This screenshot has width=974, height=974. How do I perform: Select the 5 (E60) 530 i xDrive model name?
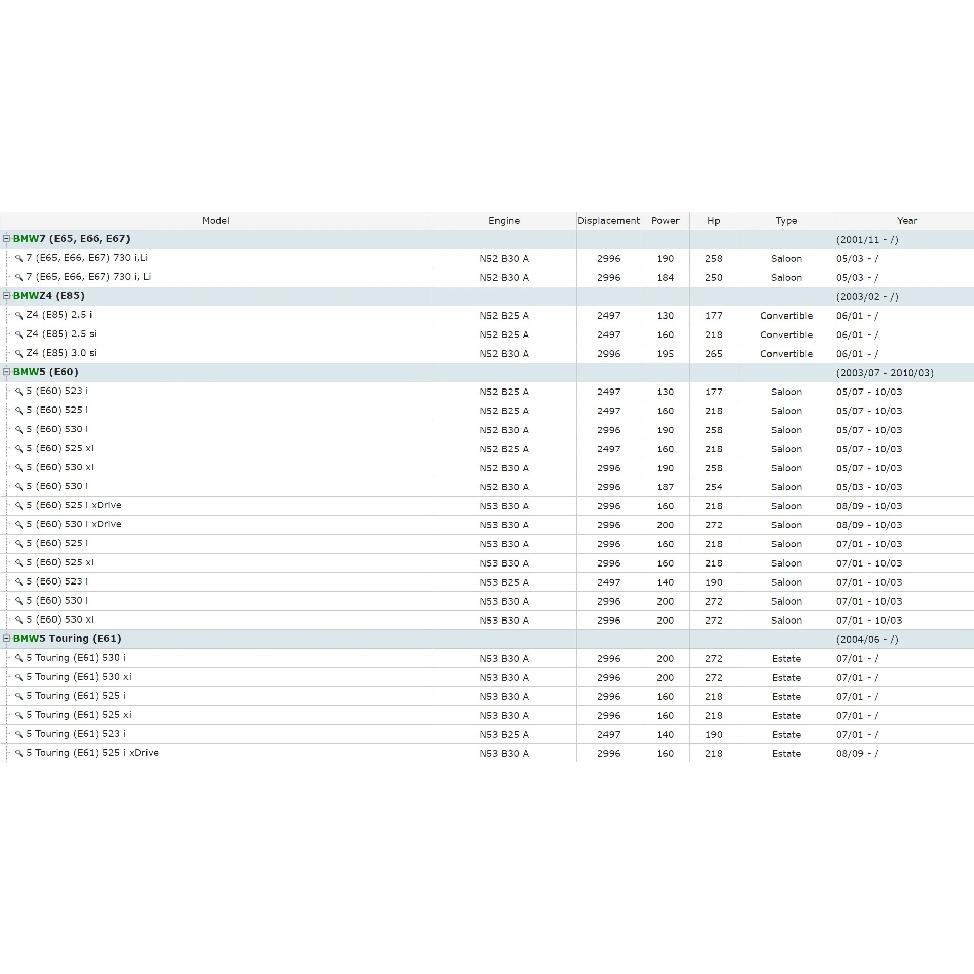[74, 524]
